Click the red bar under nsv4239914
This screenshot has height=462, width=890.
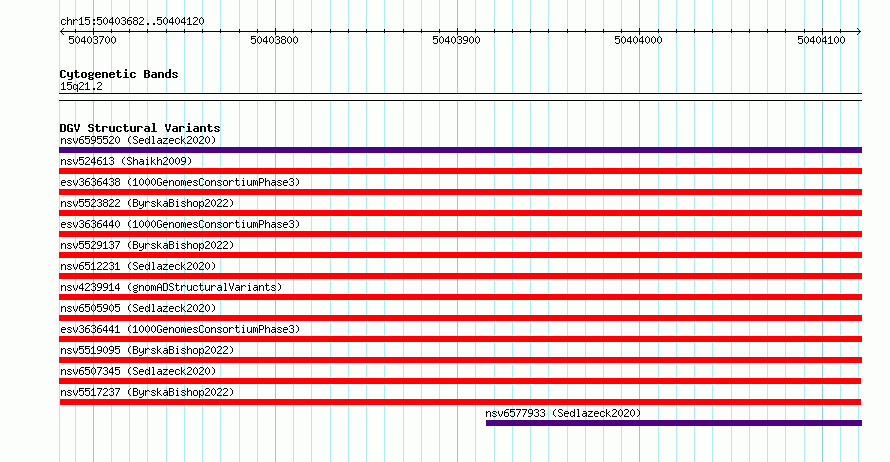[x=460, y=297]
